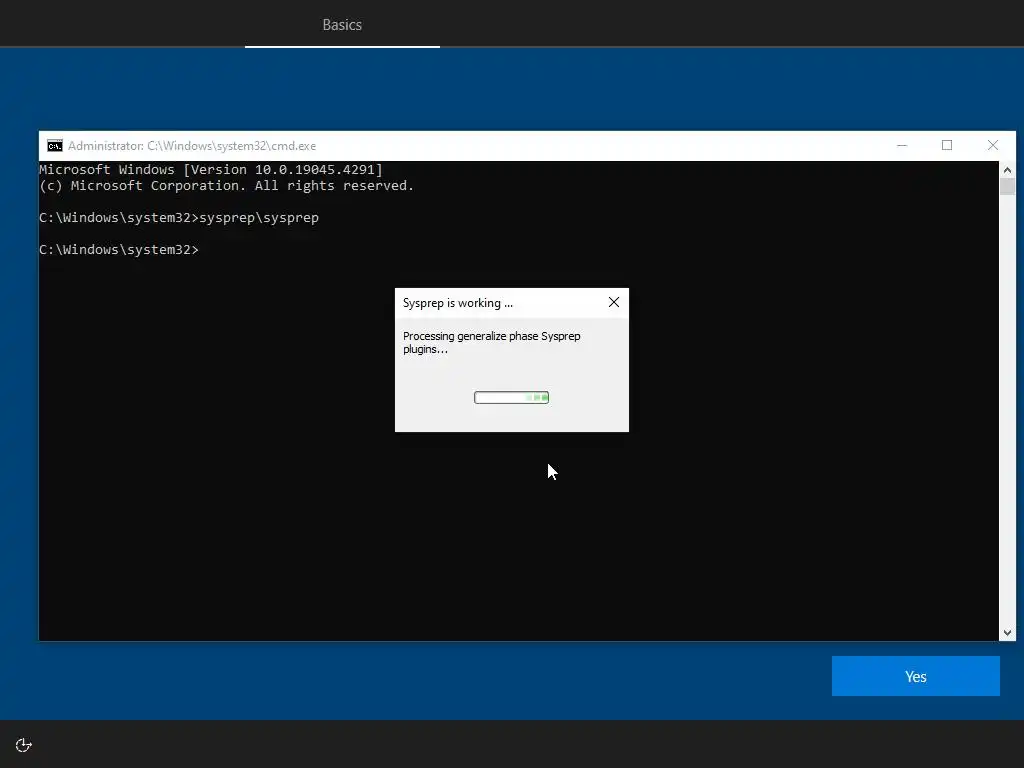
Task: Click 'Processing generalize phase Sysprep plugins' text
Action: click(x=492, y=342)
